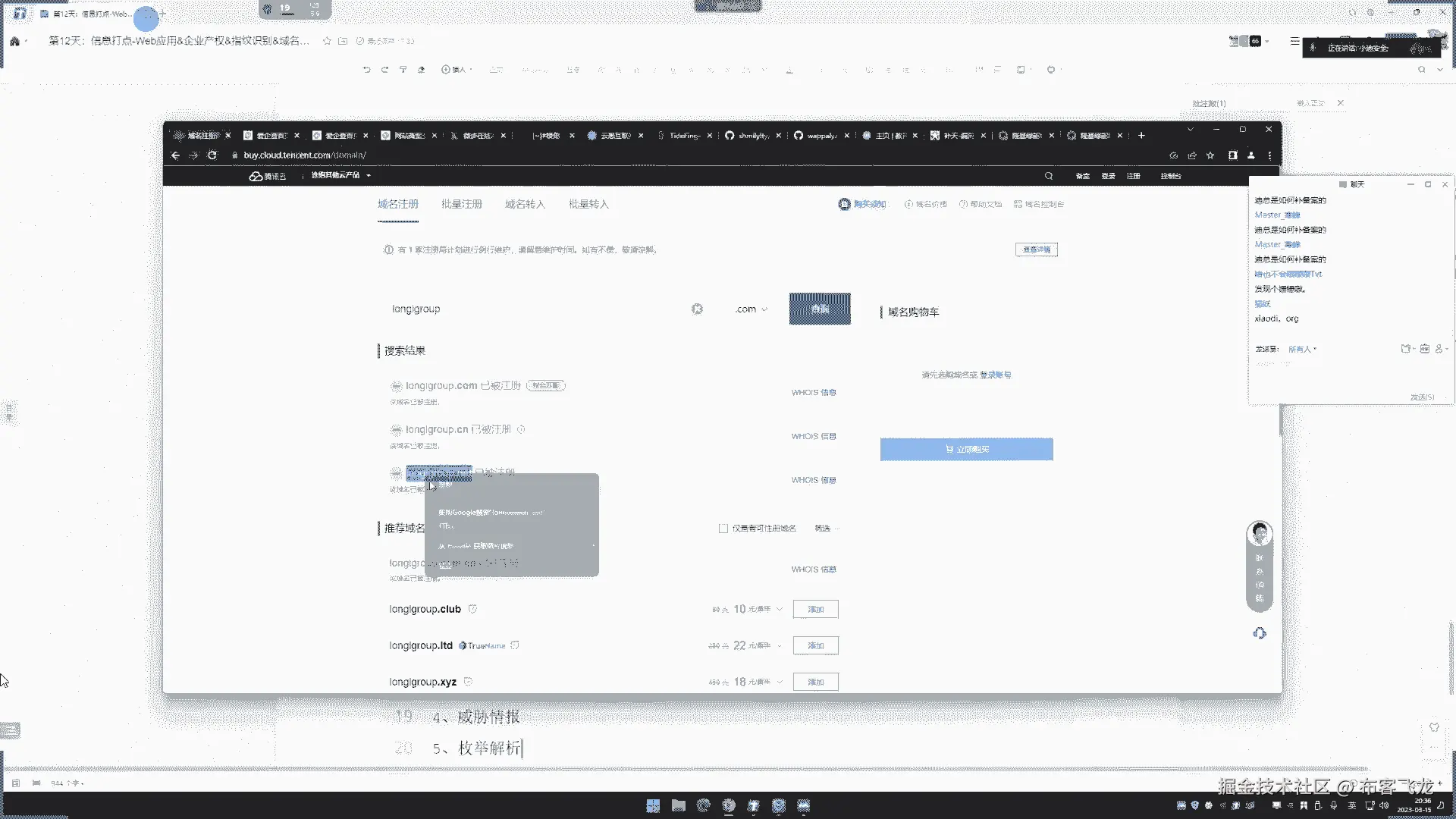Screen dimensions: 1456x819
Task: Tick the show only available domains checkbox
Action: click(x=723, y=529)
